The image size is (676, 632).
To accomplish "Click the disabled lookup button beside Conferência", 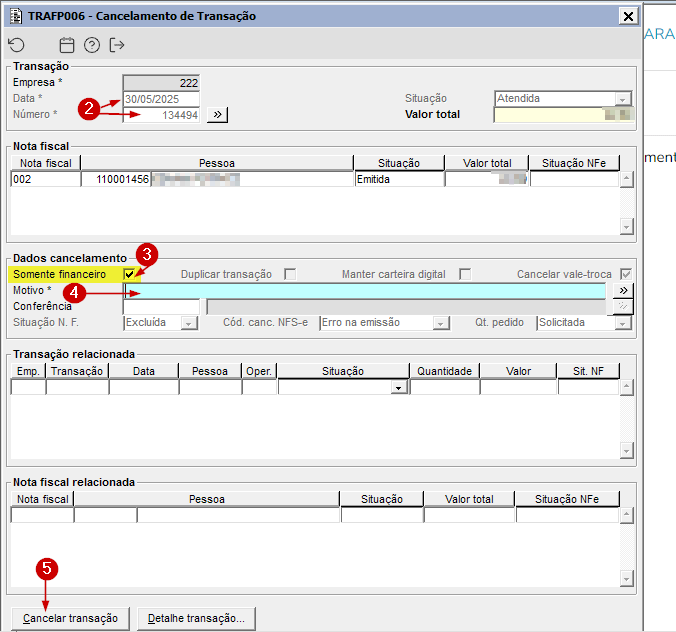I will (x=623, y=307).
